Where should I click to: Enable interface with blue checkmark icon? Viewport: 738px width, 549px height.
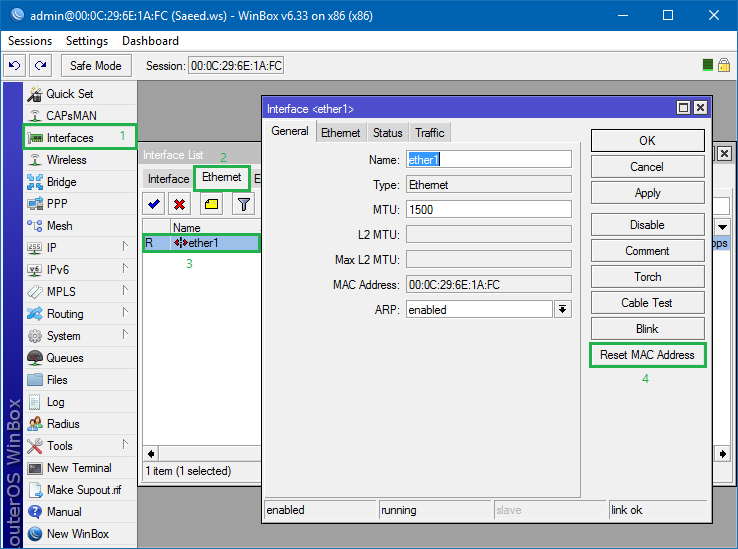(153, 204)
